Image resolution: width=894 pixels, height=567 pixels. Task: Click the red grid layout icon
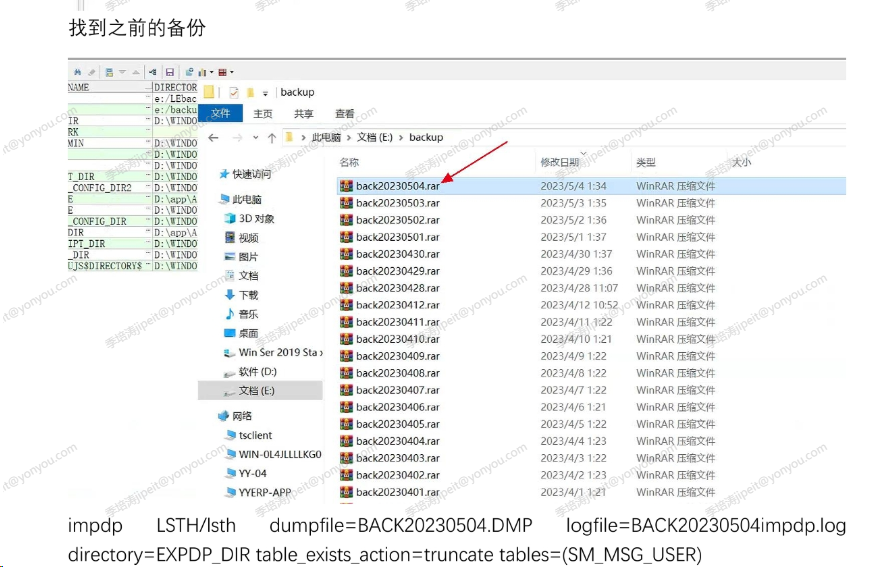pyautogui.click(x=222, y=72)
